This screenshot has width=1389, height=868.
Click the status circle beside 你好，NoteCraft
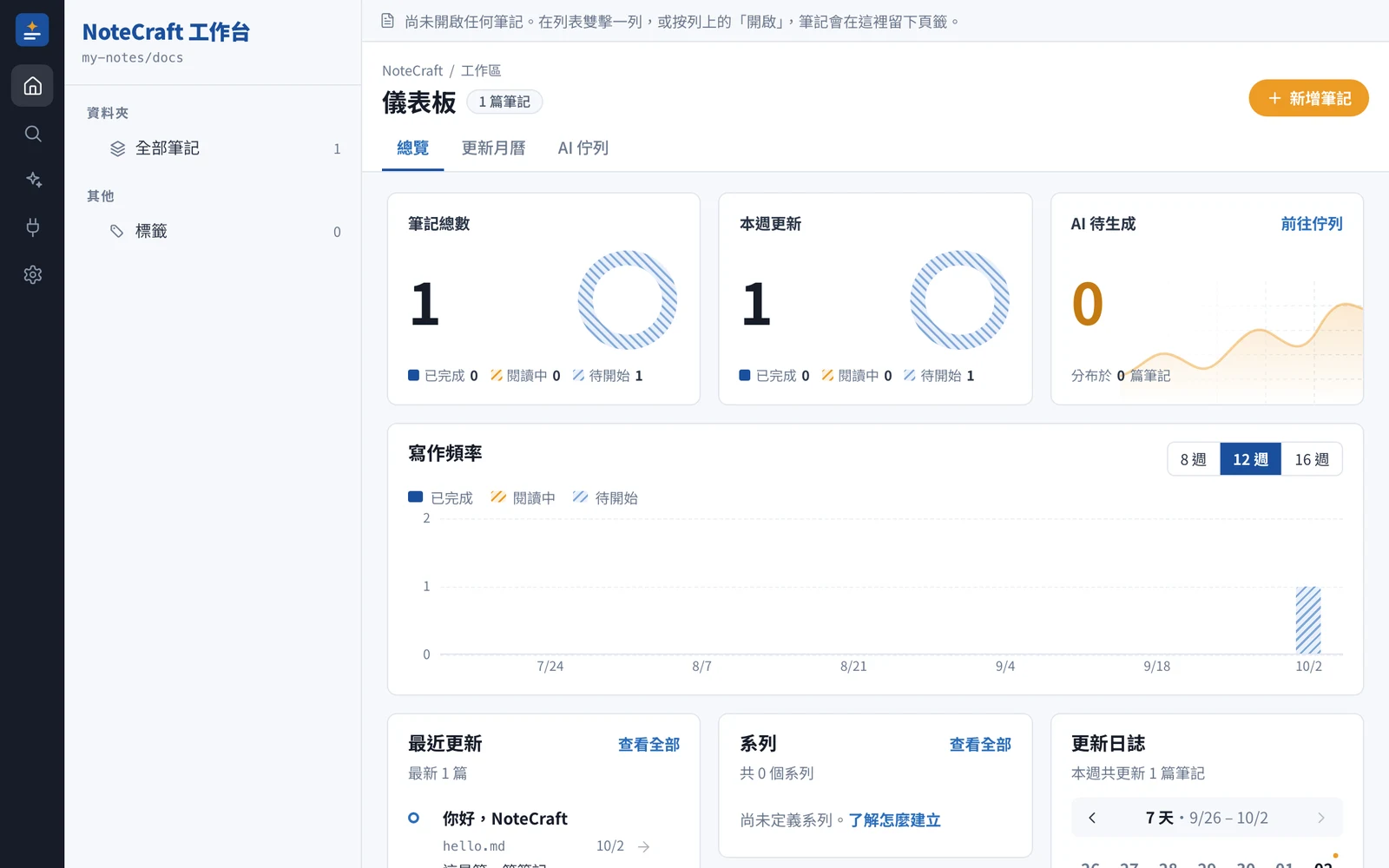(413, 818)
